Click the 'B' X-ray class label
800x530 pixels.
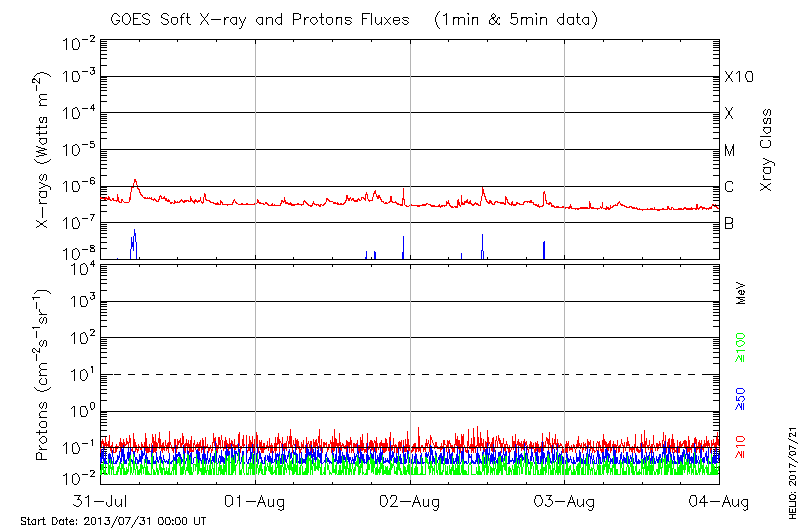(730, 224)
